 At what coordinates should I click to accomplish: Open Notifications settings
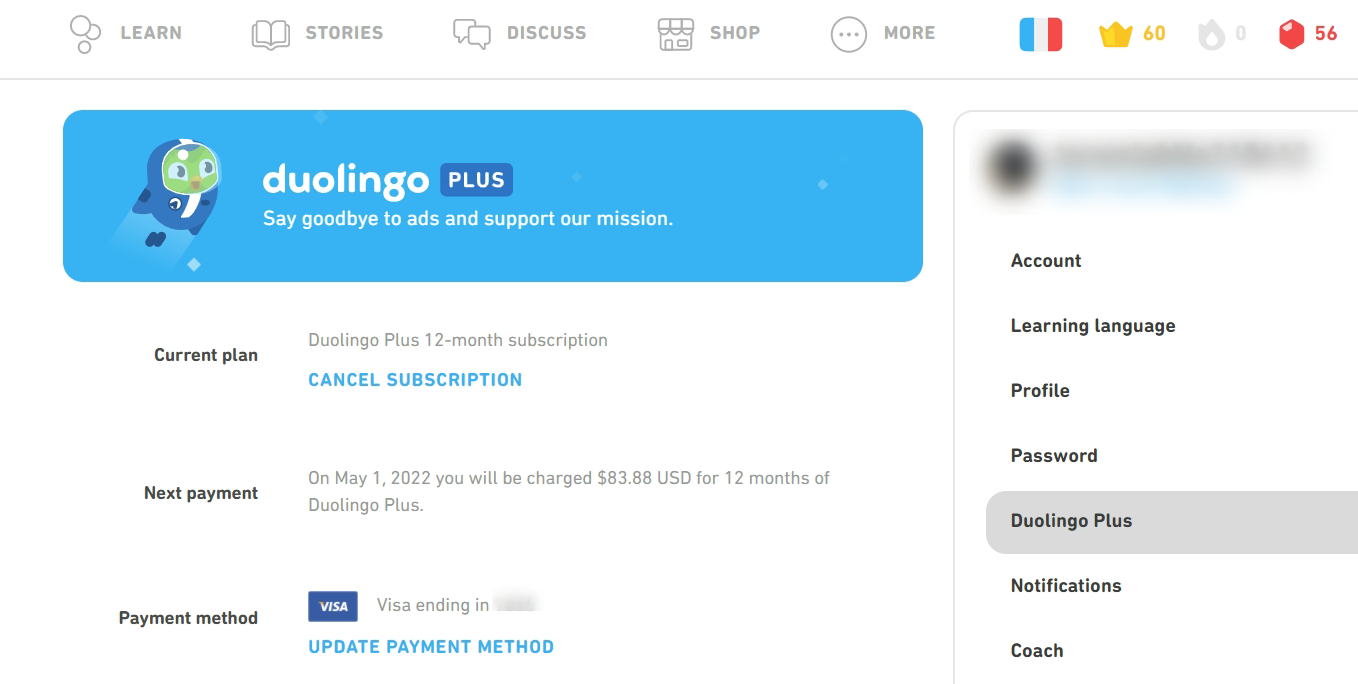(1066, 586)
